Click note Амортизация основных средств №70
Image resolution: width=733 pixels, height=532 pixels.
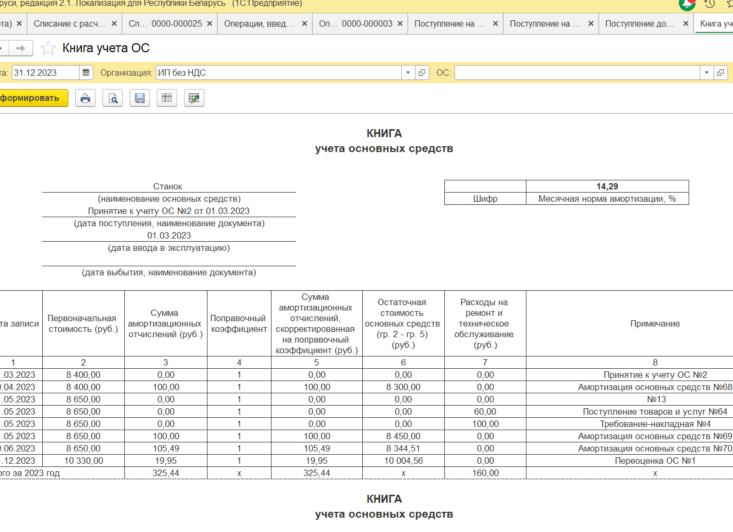tap(654, 448)
